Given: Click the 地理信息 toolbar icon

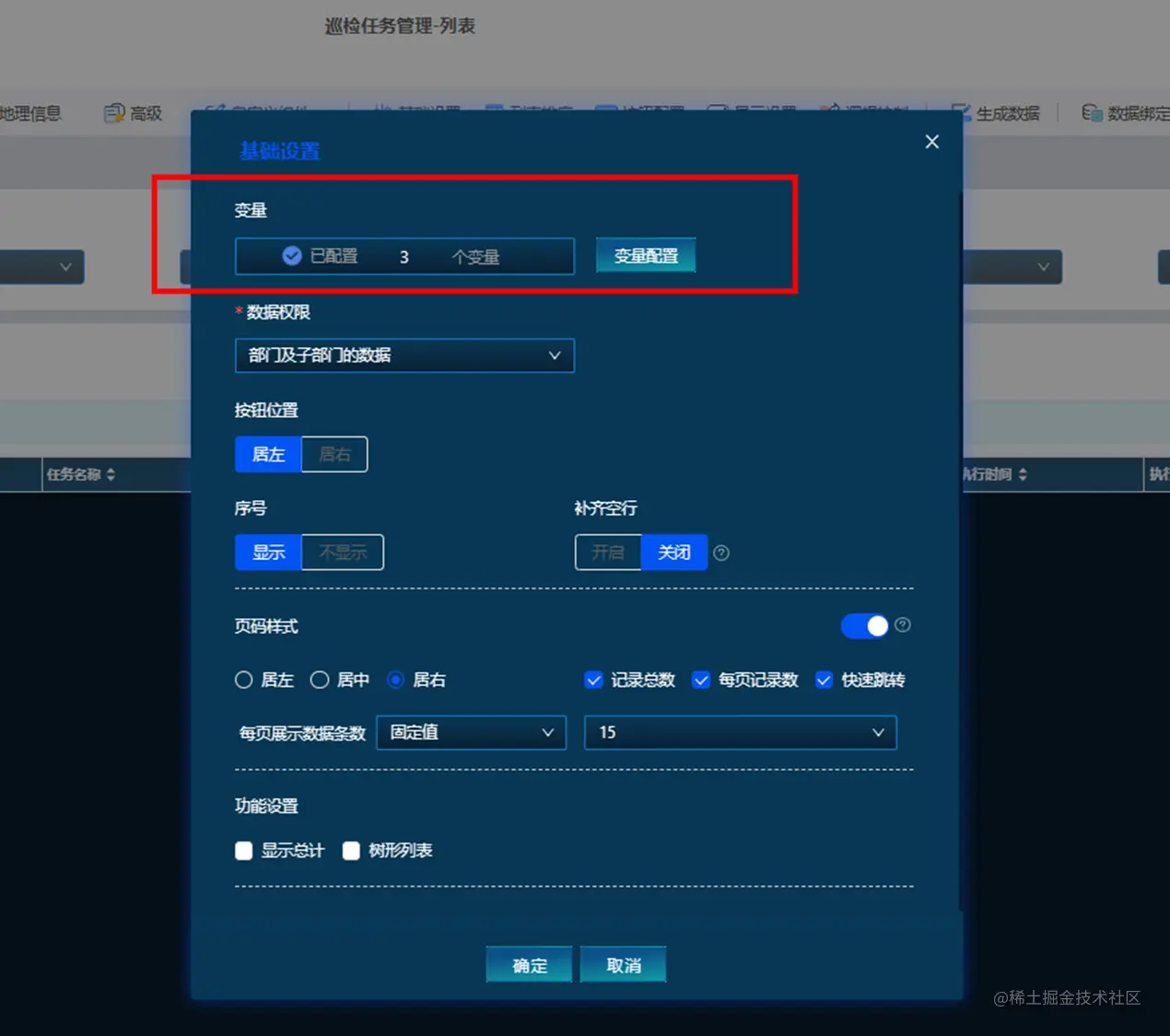Looking at the screenshot, I should click(30, 113).
